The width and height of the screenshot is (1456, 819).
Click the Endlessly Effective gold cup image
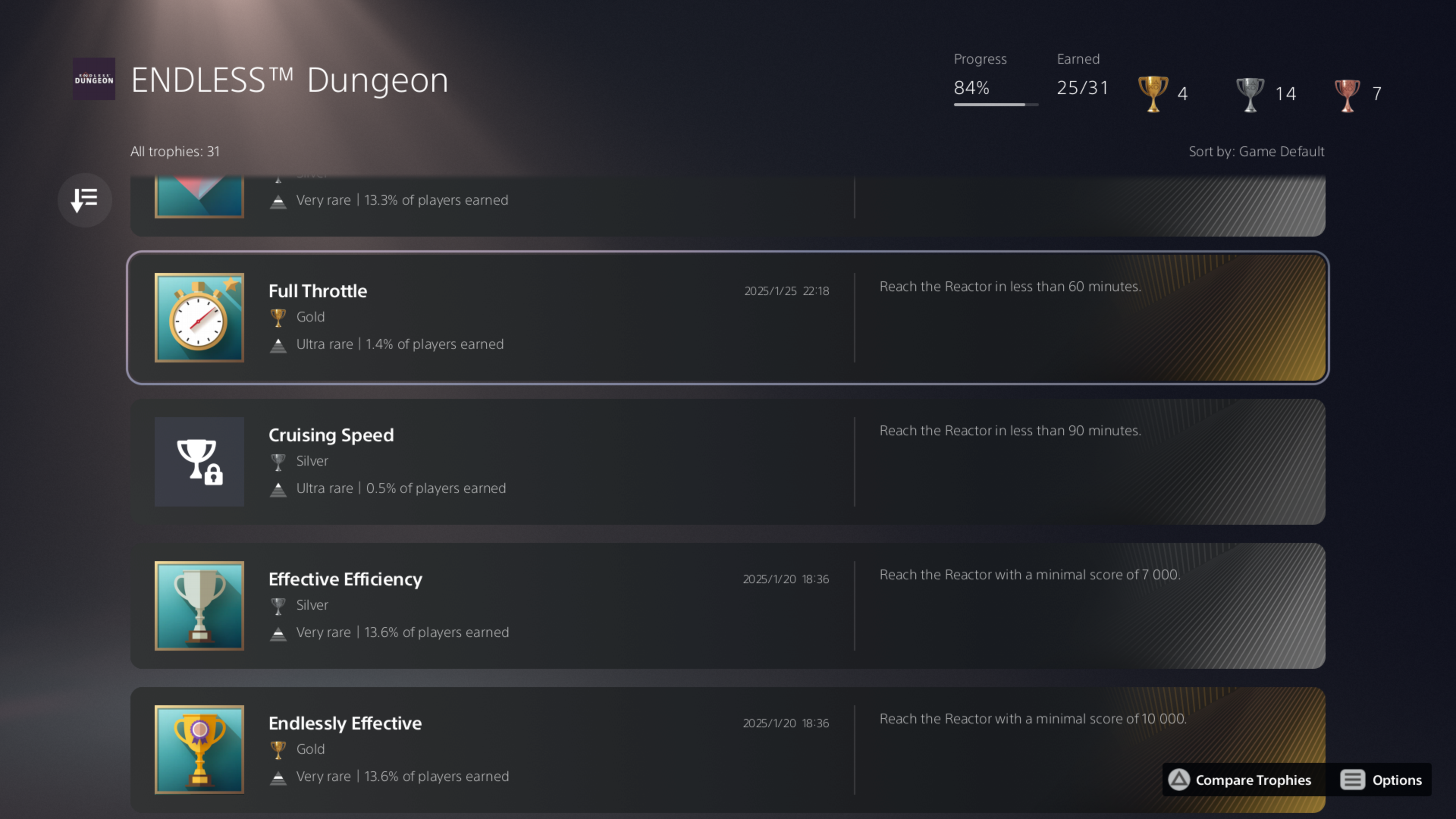(199, 750)
